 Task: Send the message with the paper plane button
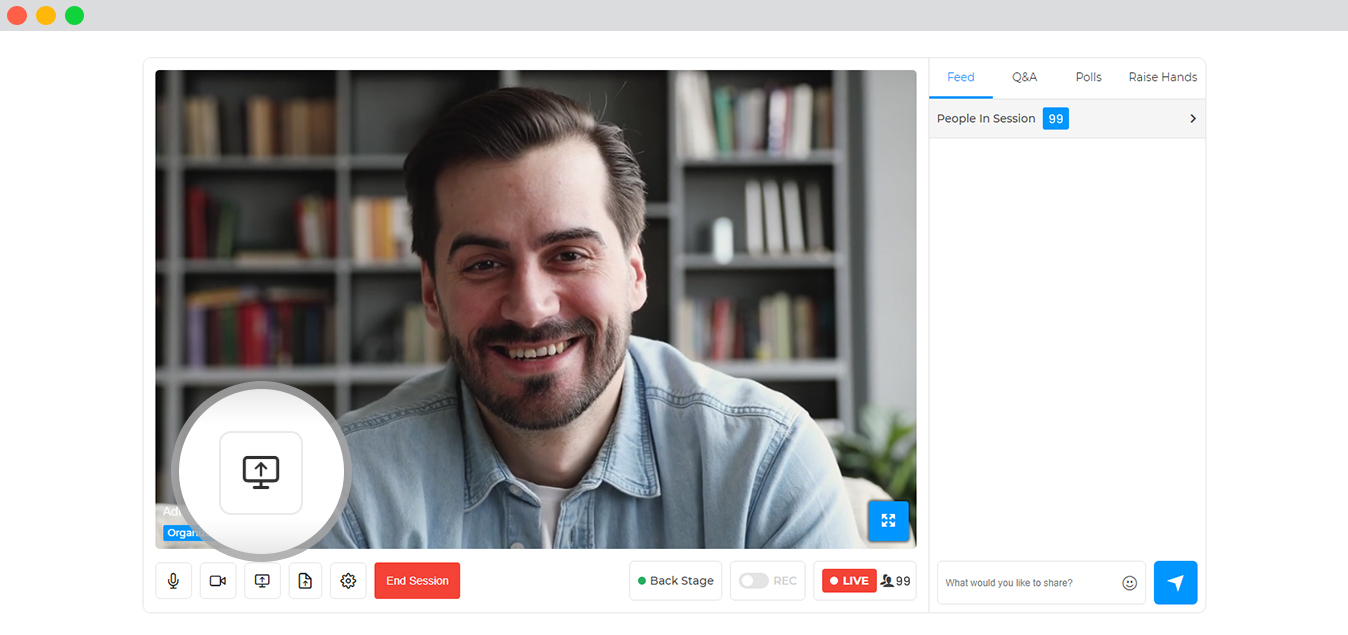point(1176,583)
